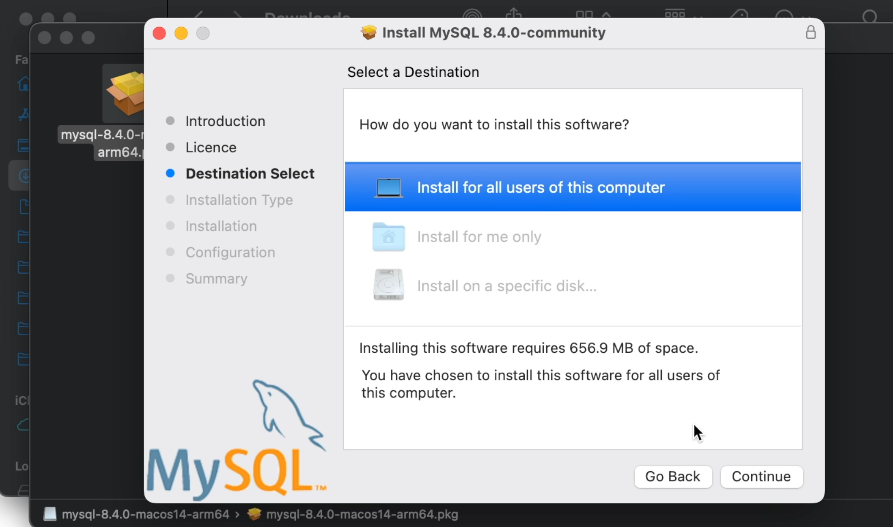
Task: Close the disk image window behind the installer
Action: pos(44,38)
